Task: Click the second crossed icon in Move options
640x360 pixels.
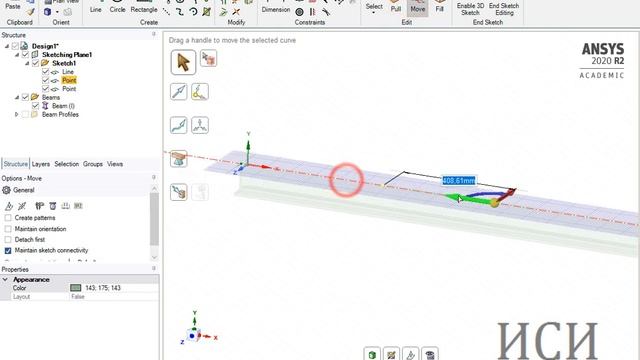Action: tap(22, 206)
